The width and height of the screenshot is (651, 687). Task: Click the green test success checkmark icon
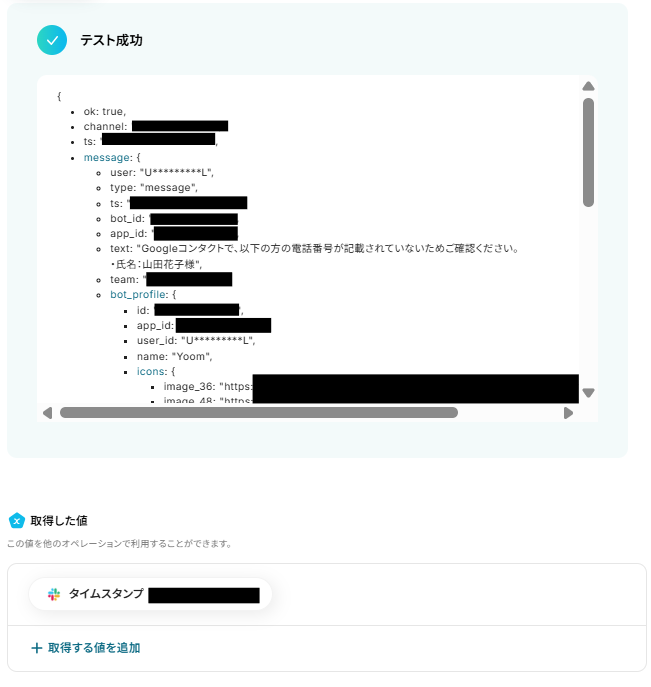pyautogui.click(x=52, y=40)
